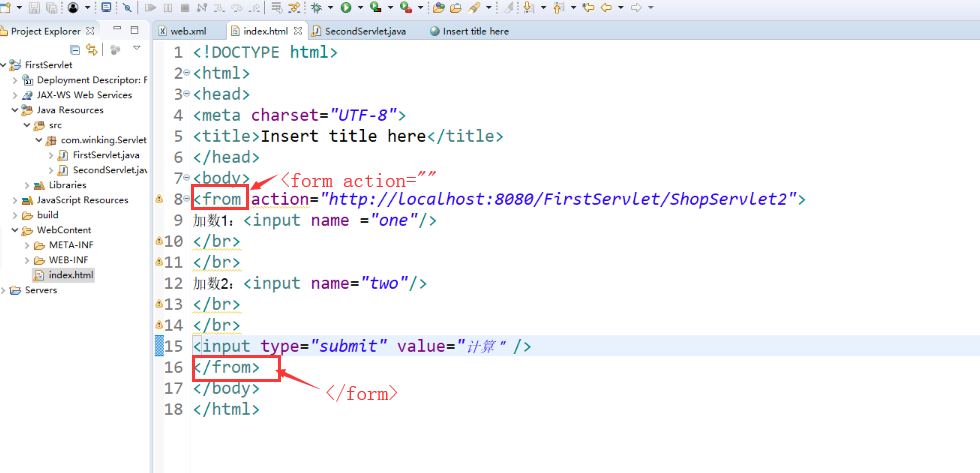Close the index.html editor tab

tap(298, 31)
